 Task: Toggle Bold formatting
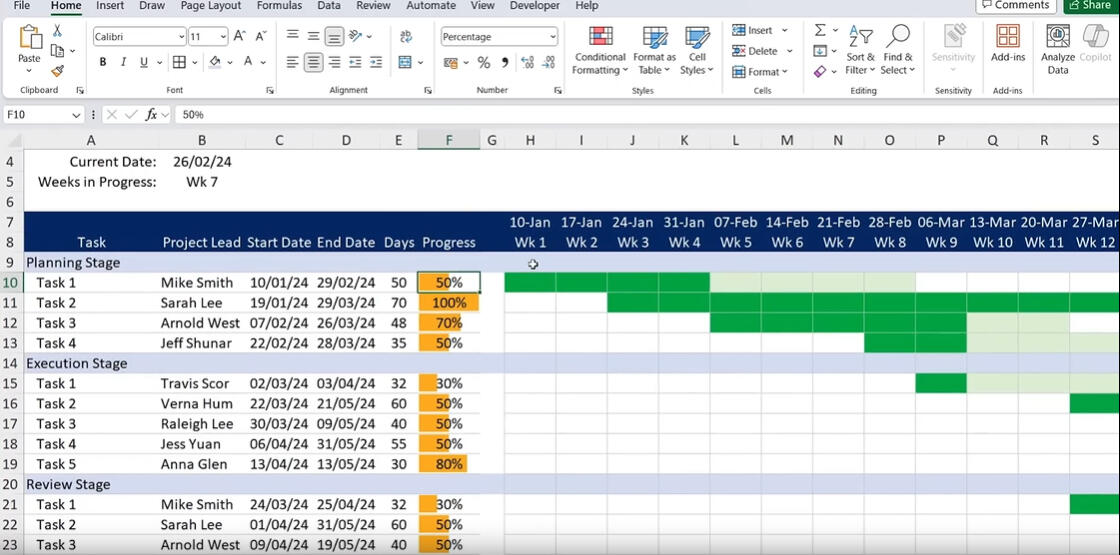pos(103,62)
